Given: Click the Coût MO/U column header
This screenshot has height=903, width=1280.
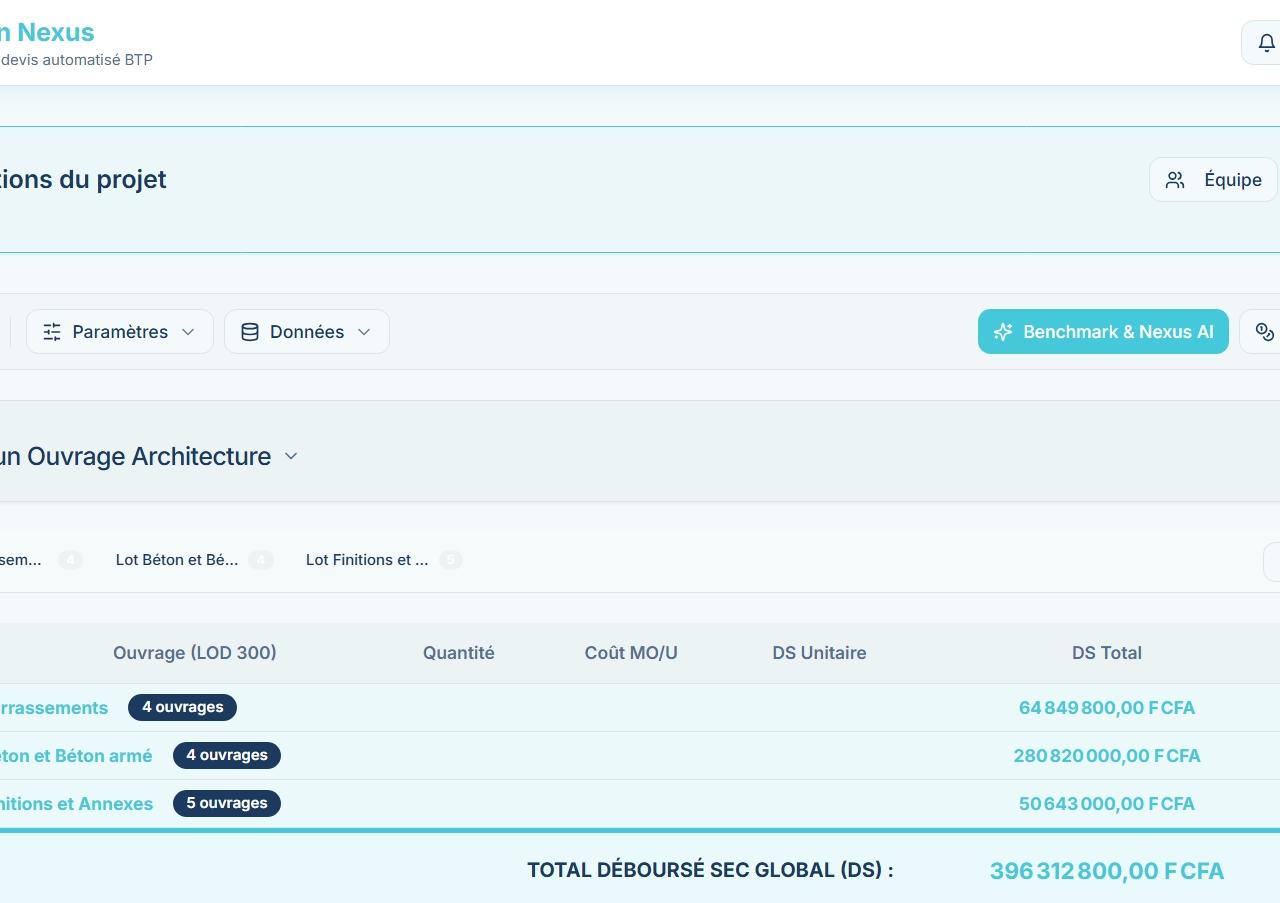Looking at the screenshot, I should coord(631,653).
